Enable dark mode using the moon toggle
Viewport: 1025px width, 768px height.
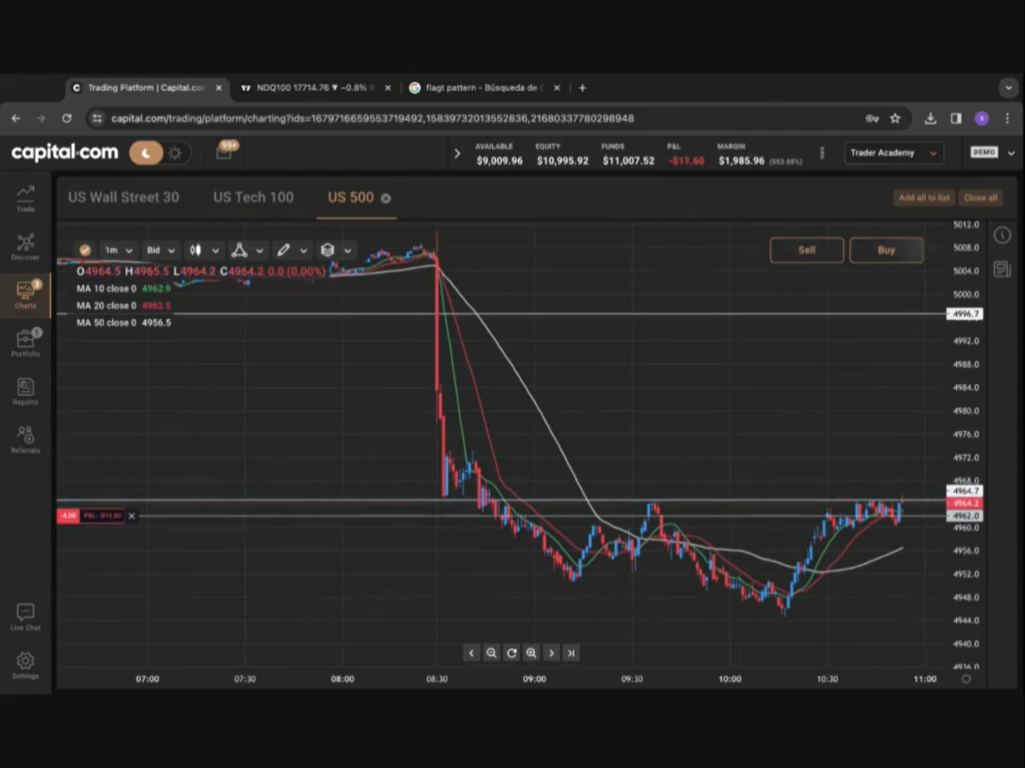click(147, 153)
